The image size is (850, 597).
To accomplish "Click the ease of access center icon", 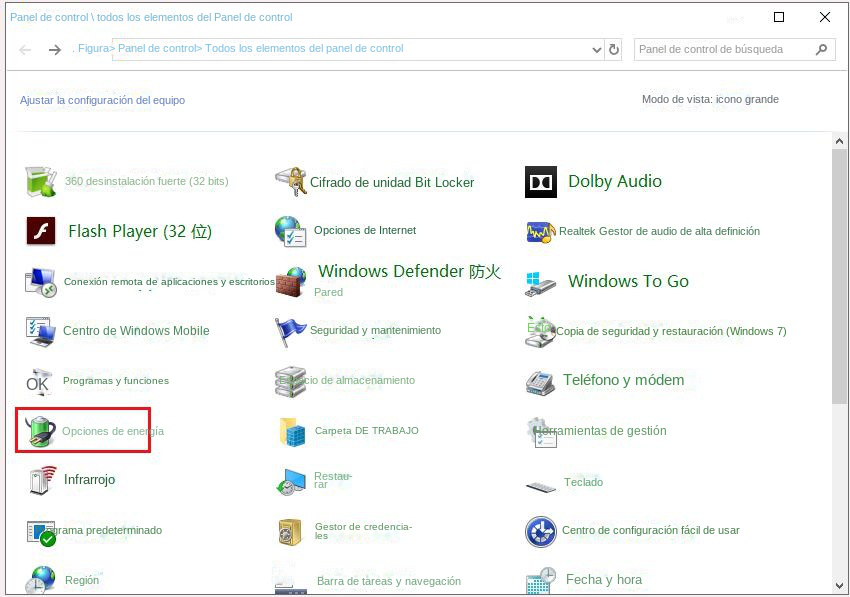I will pyautogui.click(x=540, y=531).
